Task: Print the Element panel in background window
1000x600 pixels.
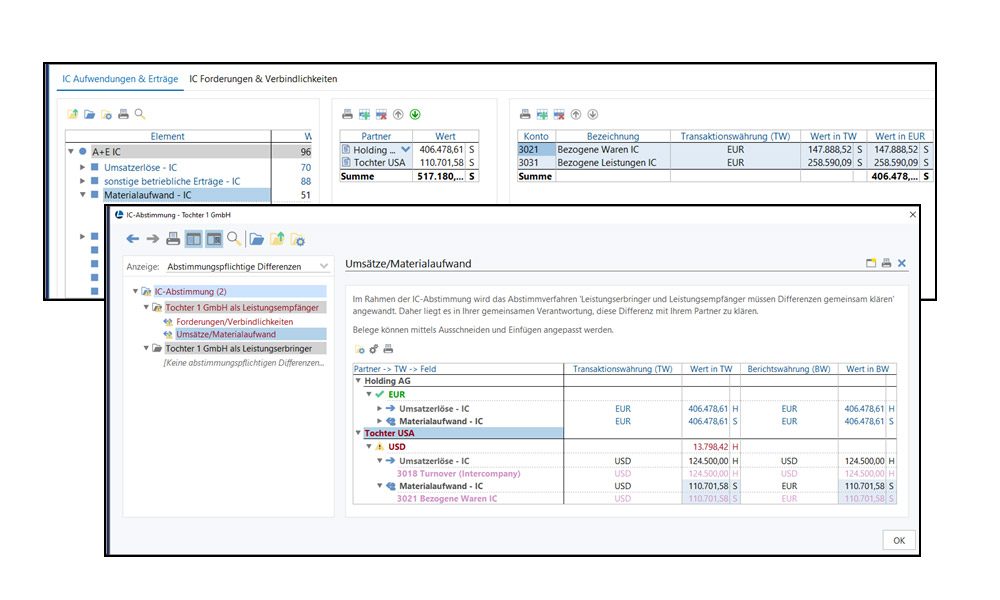Action: coord(123,114)
